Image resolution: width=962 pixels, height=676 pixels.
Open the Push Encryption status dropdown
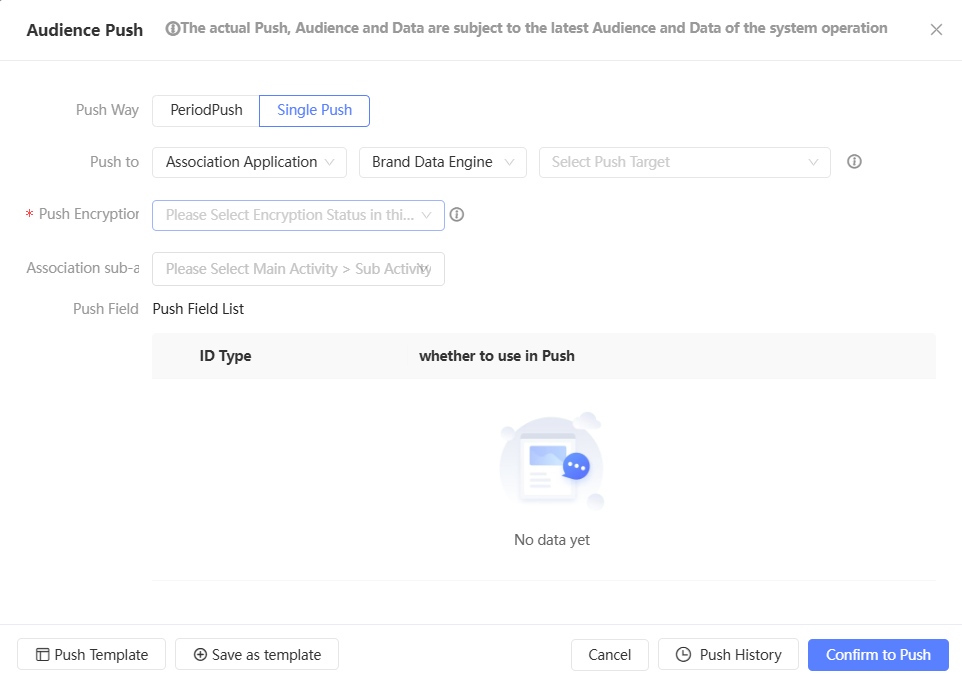pyautogui.click(x=298, y=215)
